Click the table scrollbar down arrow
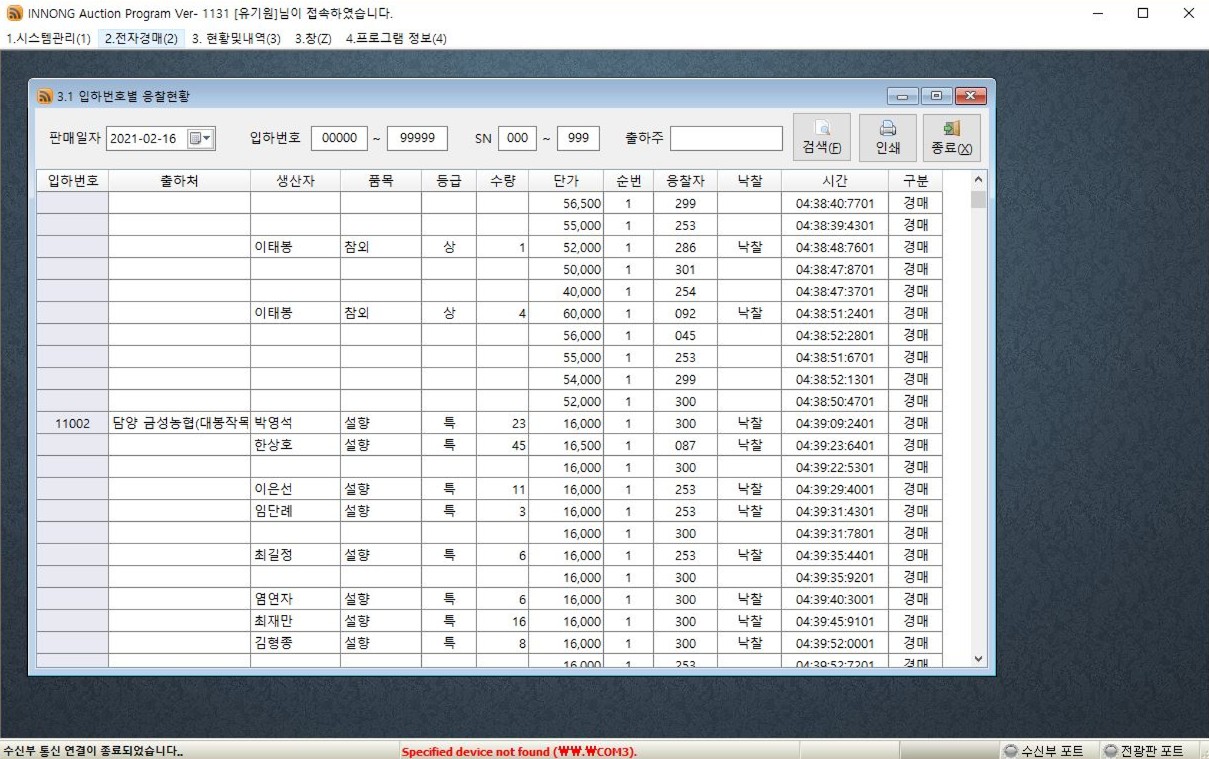 978,659
